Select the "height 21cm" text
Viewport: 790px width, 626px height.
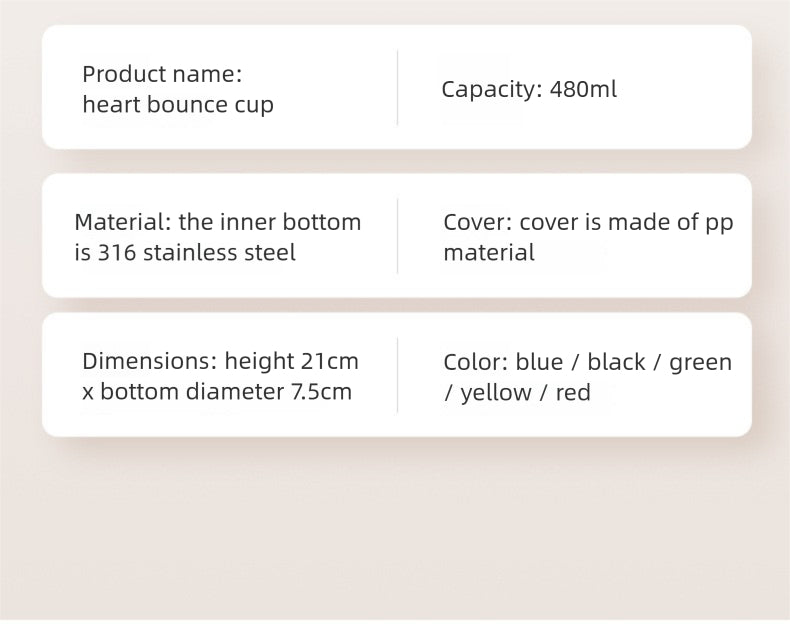(292, 361)
